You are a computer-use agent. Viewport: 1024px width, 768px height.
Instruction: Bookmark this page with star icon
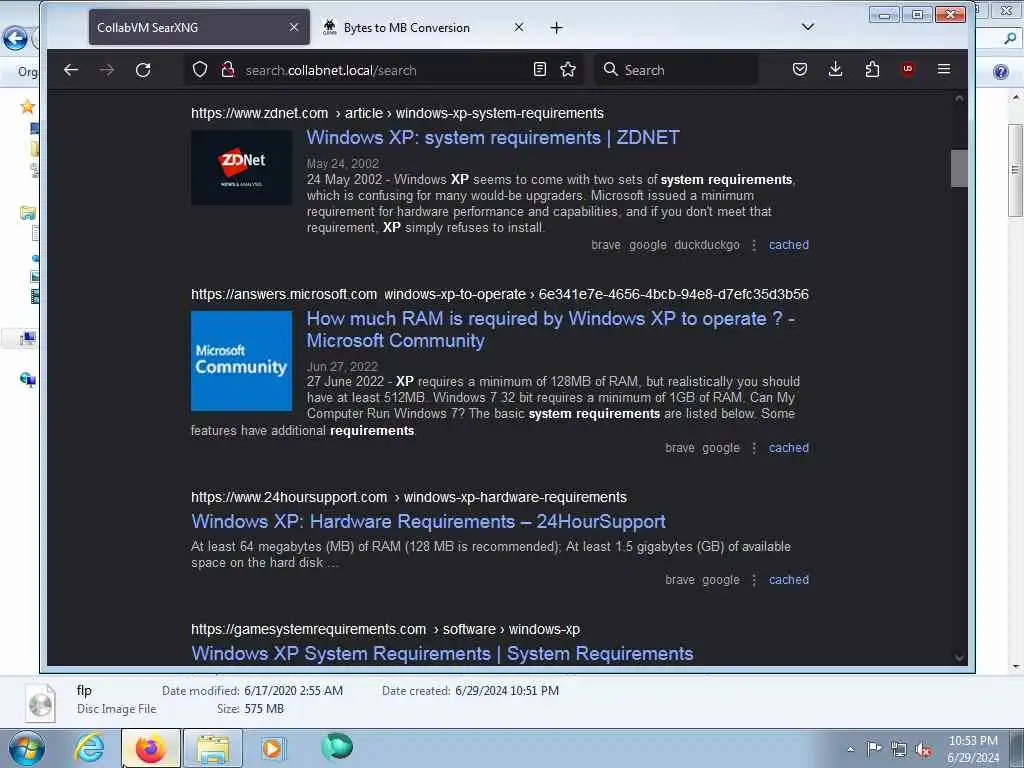click(x=568, y=69)
